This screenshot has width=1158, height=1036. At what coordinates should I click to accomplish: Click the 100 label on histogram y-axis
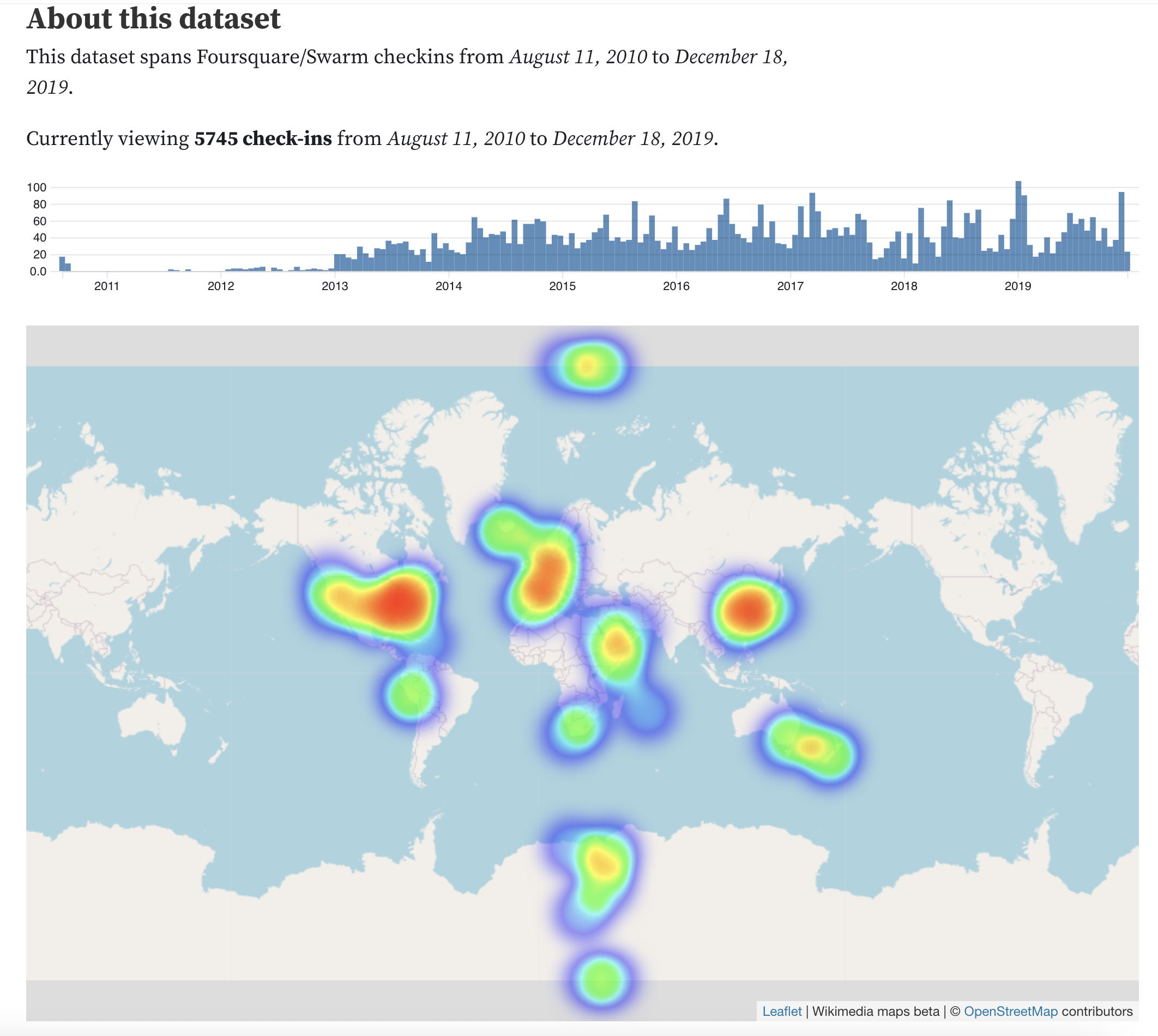[x=37, y=187]
